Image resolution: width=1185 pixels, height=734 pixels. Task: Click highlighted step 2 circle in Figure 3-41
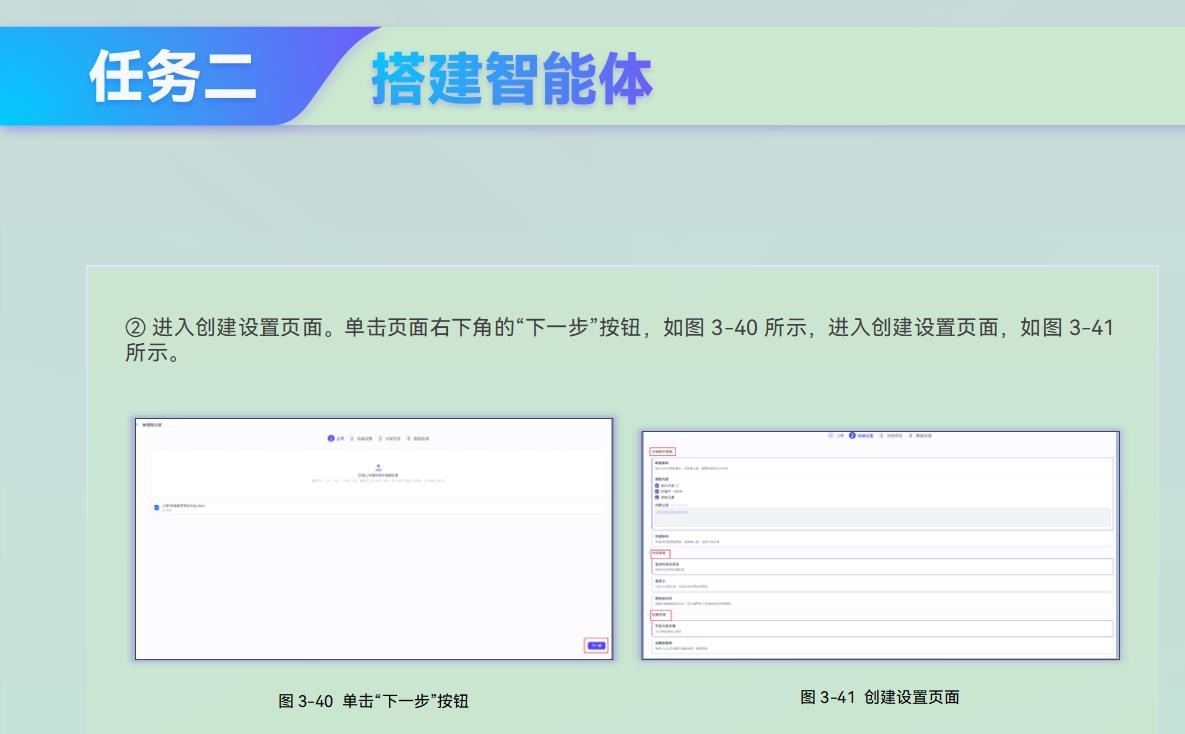[852, 435]
